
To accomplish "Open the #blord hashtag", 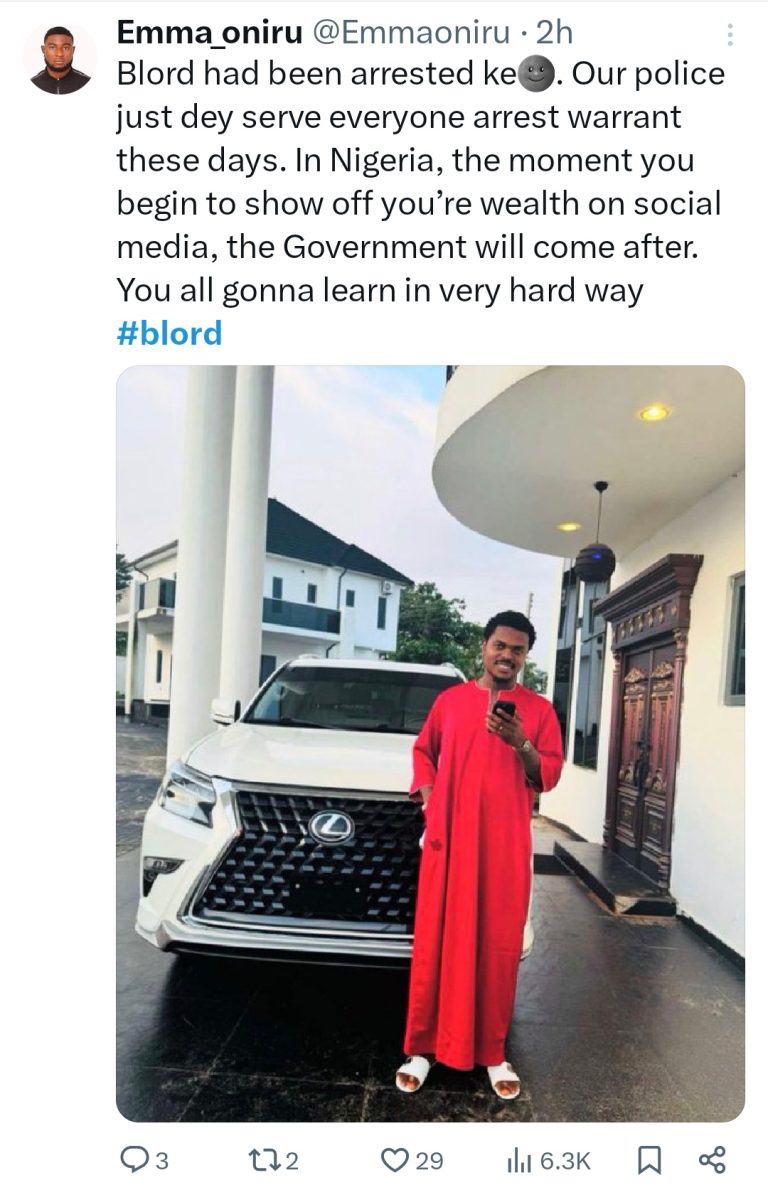I will click(169, 333).
